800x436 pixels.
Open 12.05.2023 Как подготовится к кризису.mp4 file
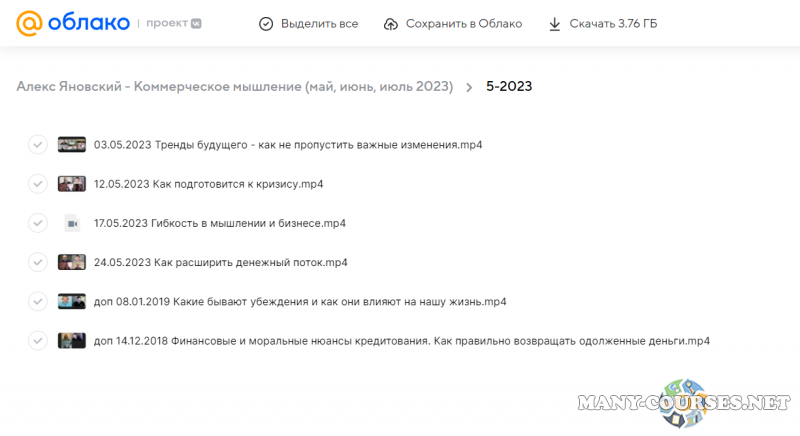coord(208,184)
